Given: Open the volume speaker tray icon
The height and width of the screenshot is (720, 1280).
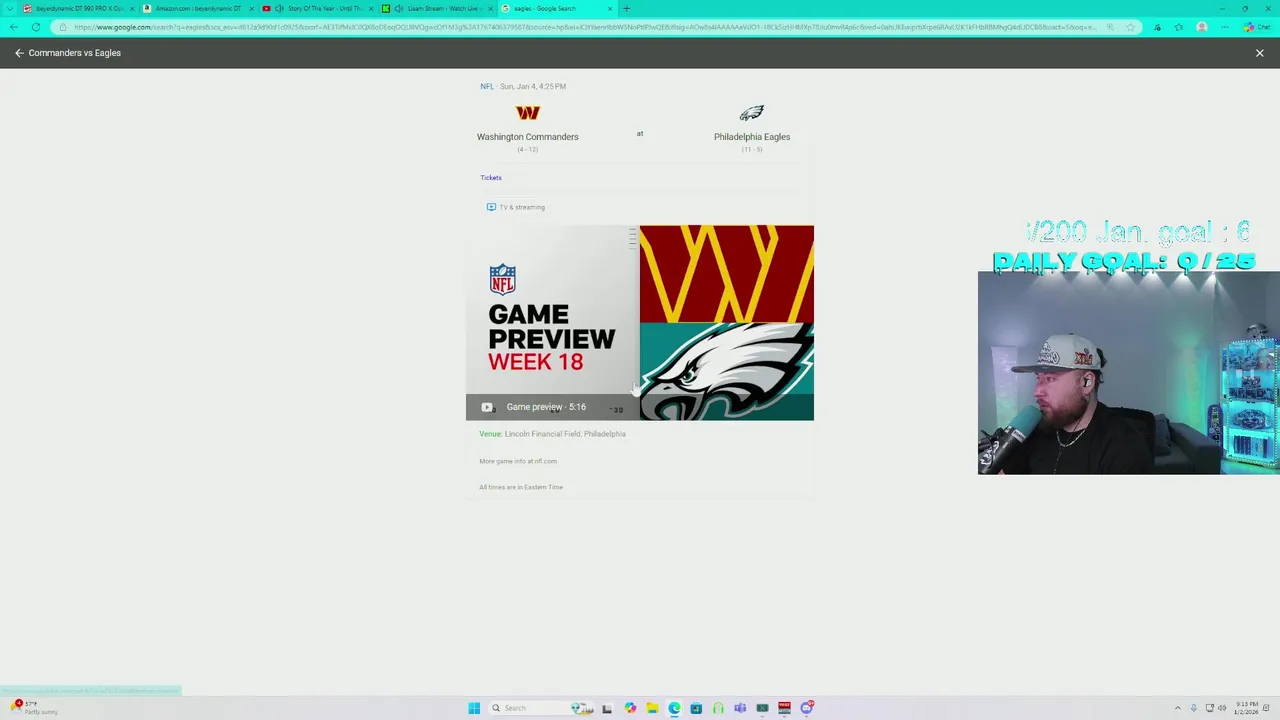Looking at the screenshot, I should [x=1222, y=708].
